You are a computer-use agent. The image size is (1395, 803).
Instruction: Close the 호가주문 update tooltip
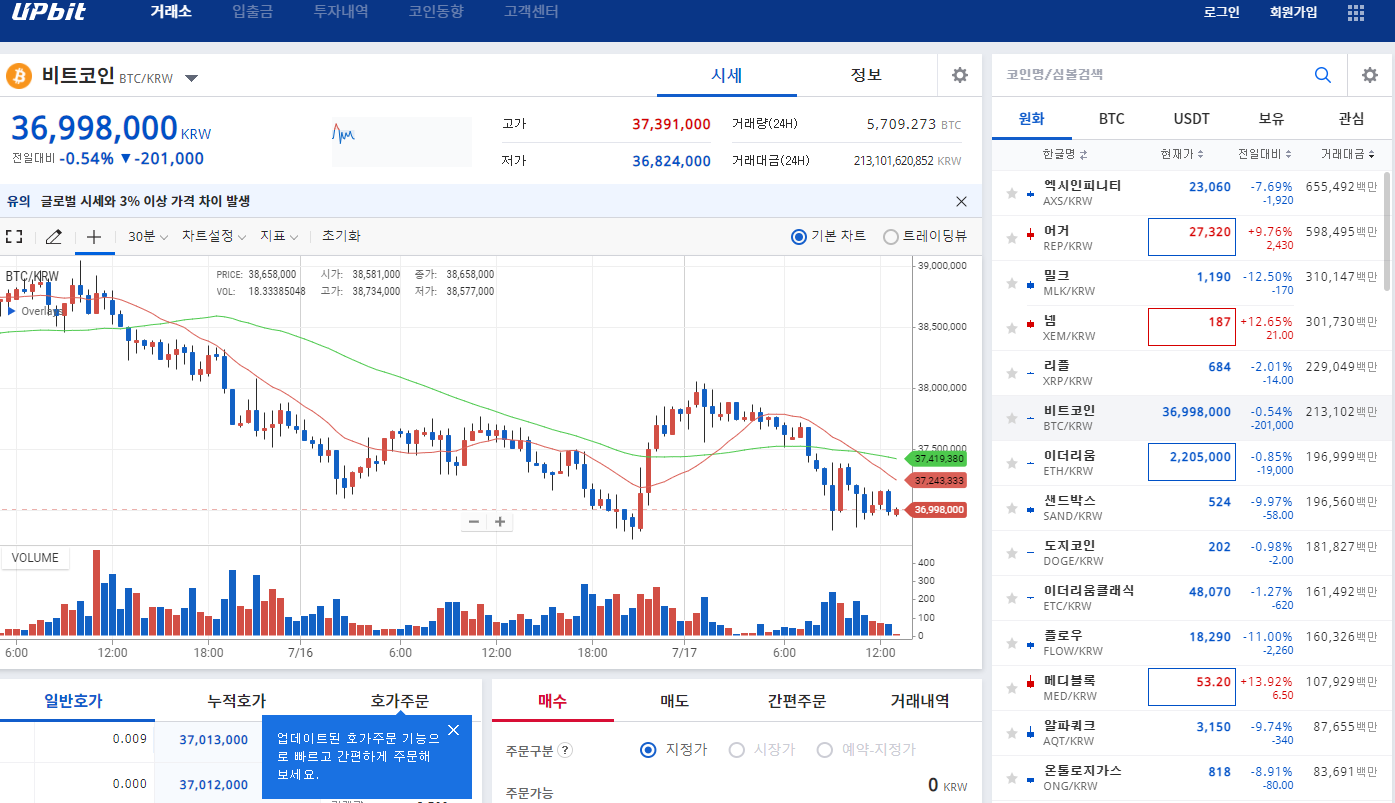coord(454,730)
